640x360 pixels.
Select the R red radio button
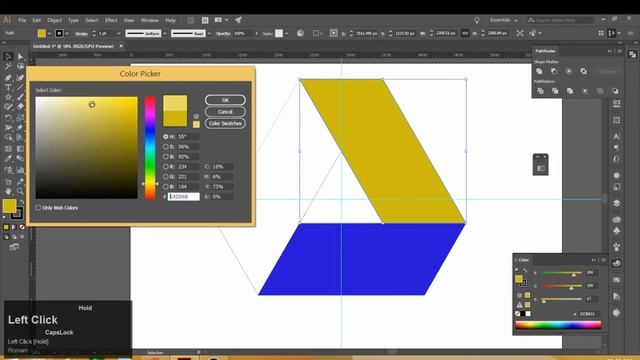click(x=166, y=167)
